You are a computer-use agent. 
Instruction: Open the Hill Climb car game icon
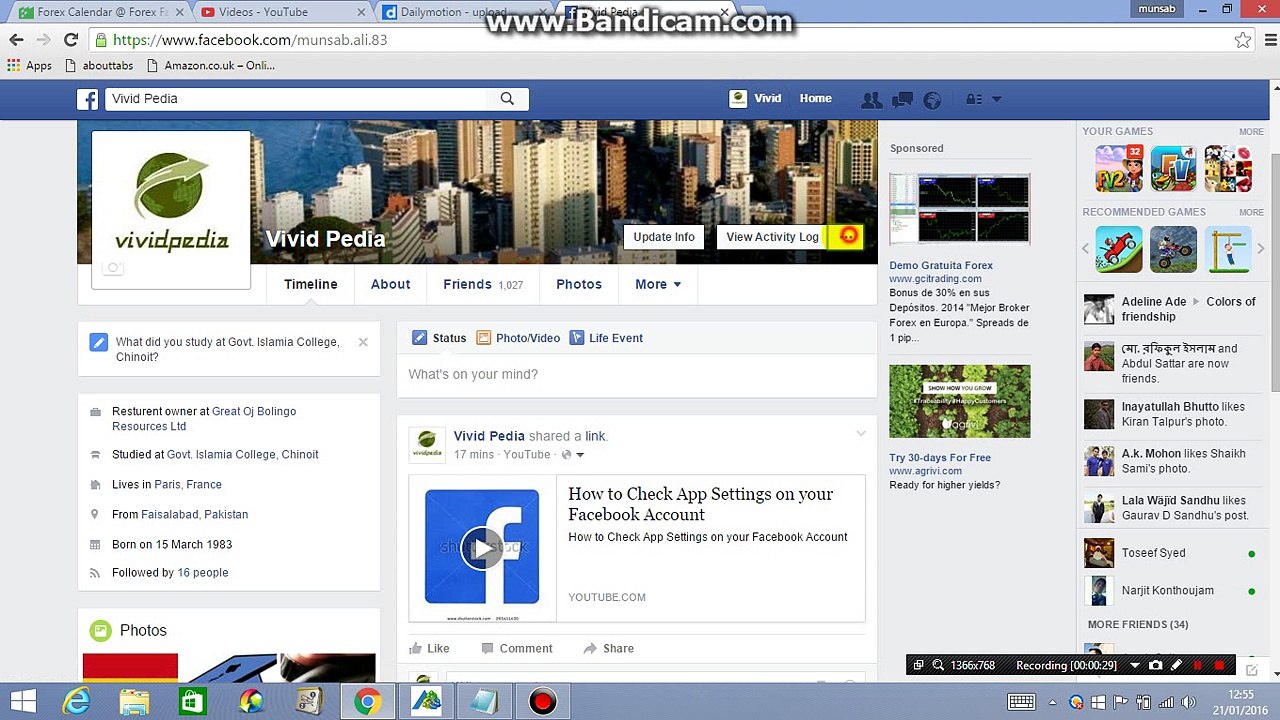(x=1119, y=249)
